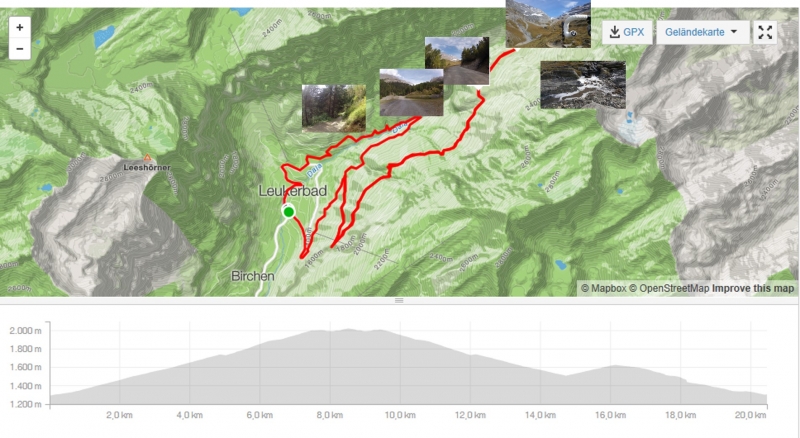Open the Geländekarte map style dropdown
This screenshot has width=800, height=438.
703,32
